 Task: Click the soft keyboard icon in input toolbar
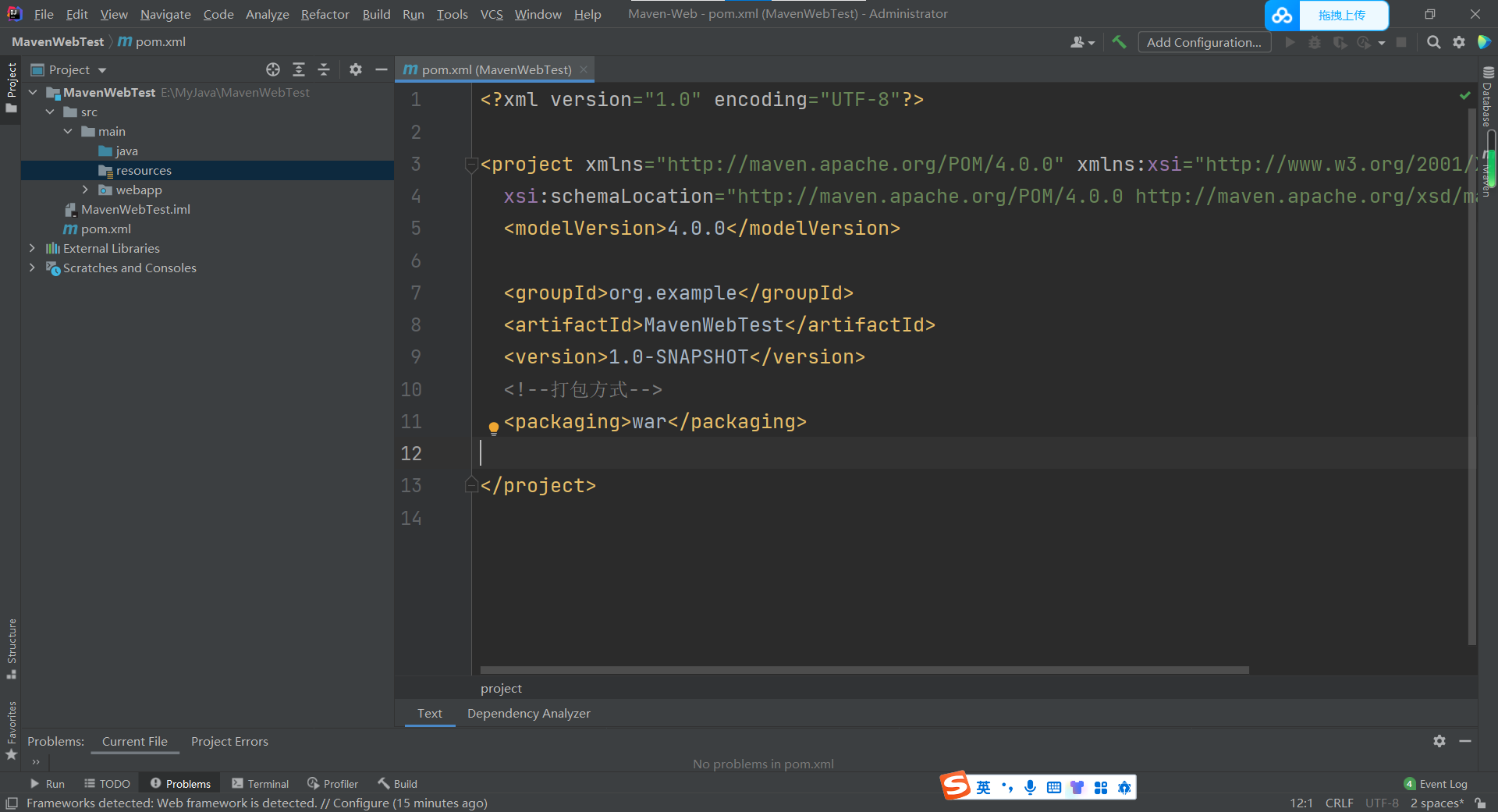1053,787
